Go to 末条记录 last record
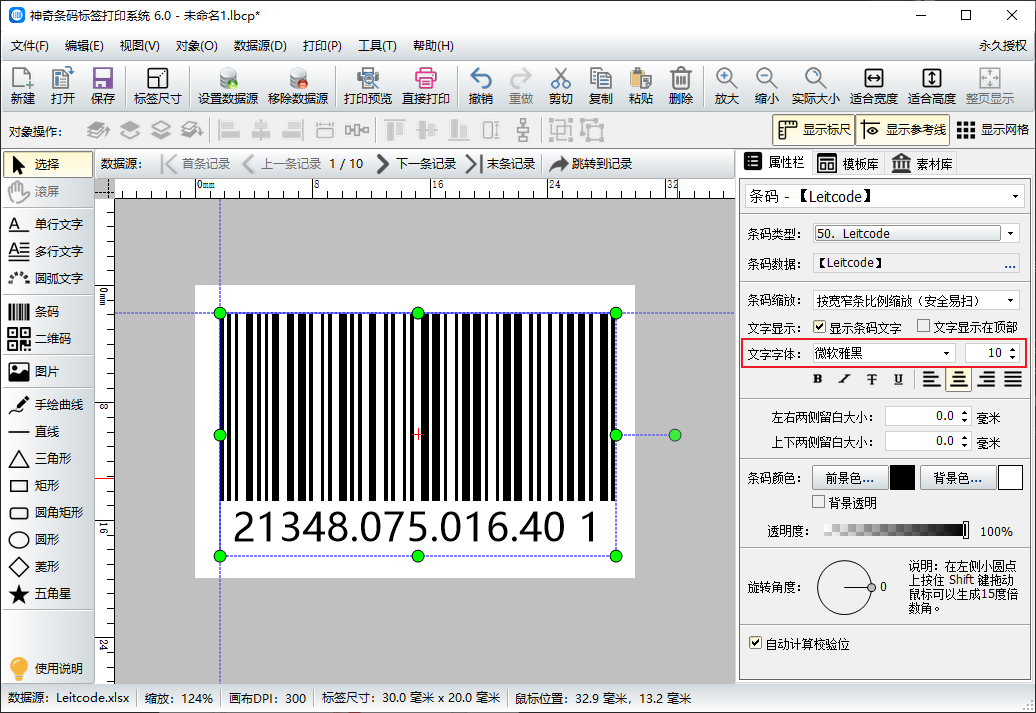The height and width of the screenshot is (713, 1036). coord(501,163)
